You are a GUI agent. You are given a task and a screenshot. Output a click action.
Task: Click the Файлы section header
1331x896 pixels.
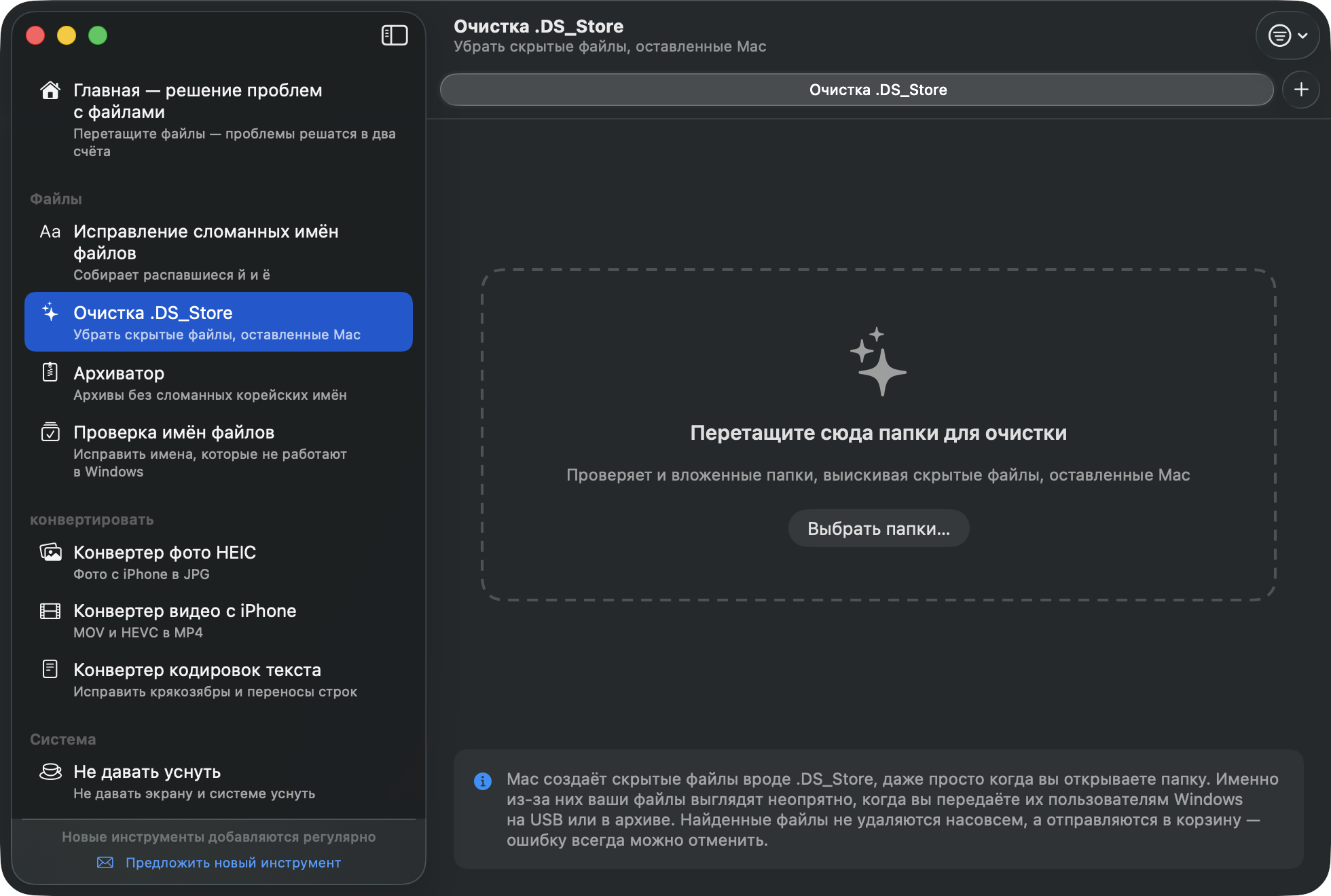tap(56, 199)
